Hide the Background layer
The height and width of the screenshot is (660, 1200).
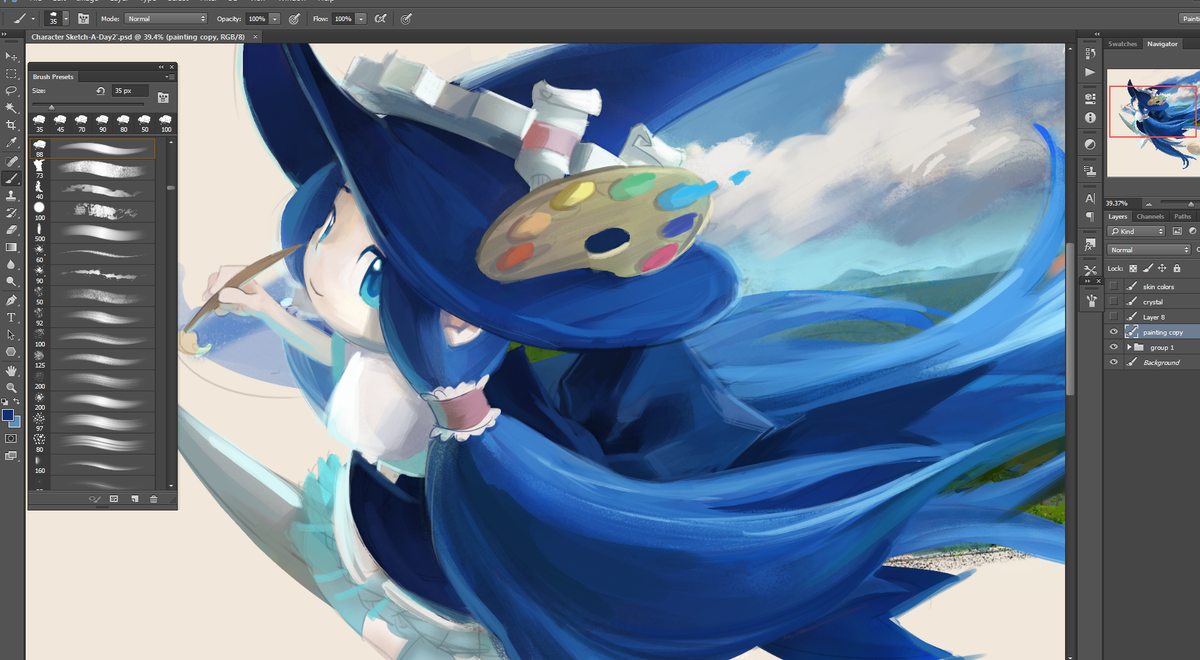coord(1114,362)
